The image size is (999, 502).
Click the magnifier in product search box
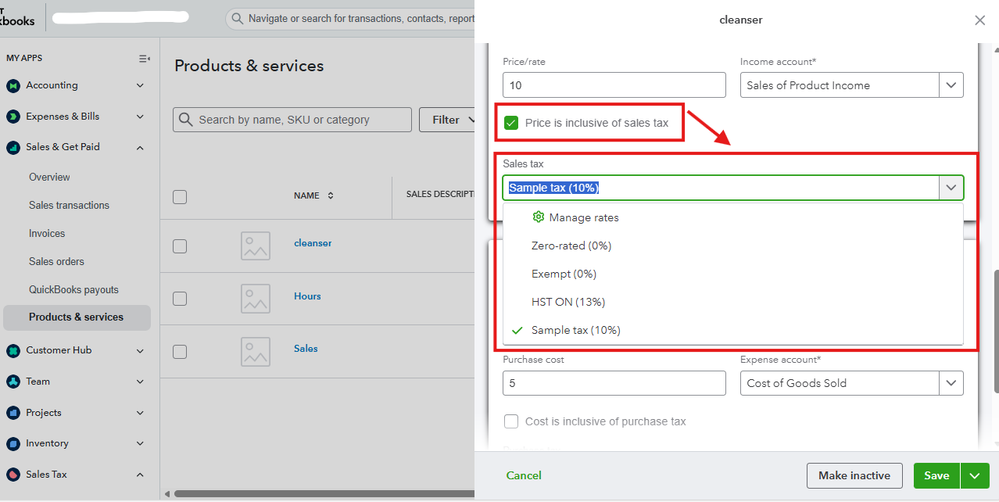coord(185,120)
